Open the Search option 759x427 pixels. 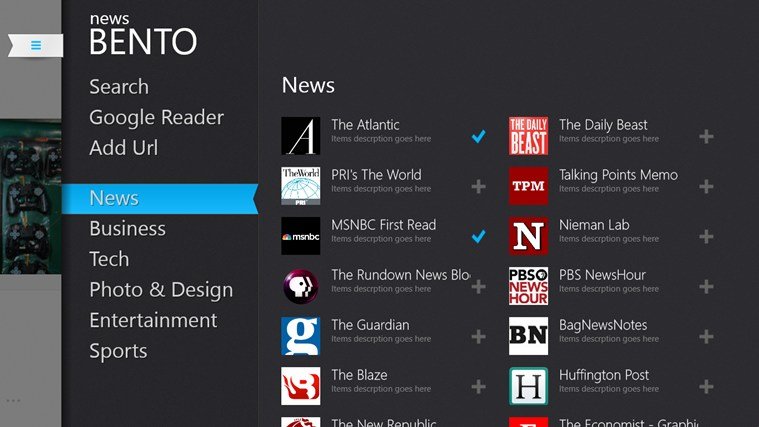tap(119, 87)
